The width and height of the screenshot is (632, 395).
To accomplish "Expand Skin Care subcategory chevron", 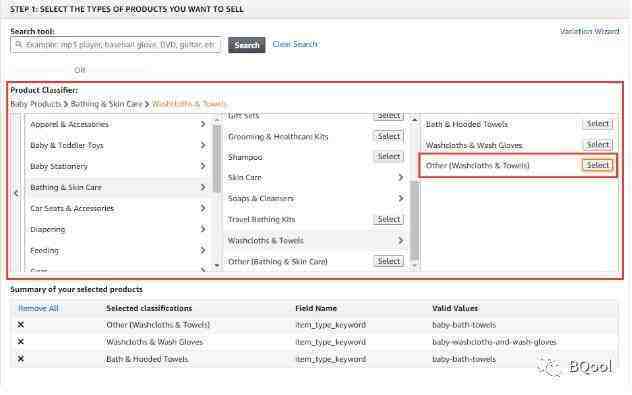I will pos(400,177).
